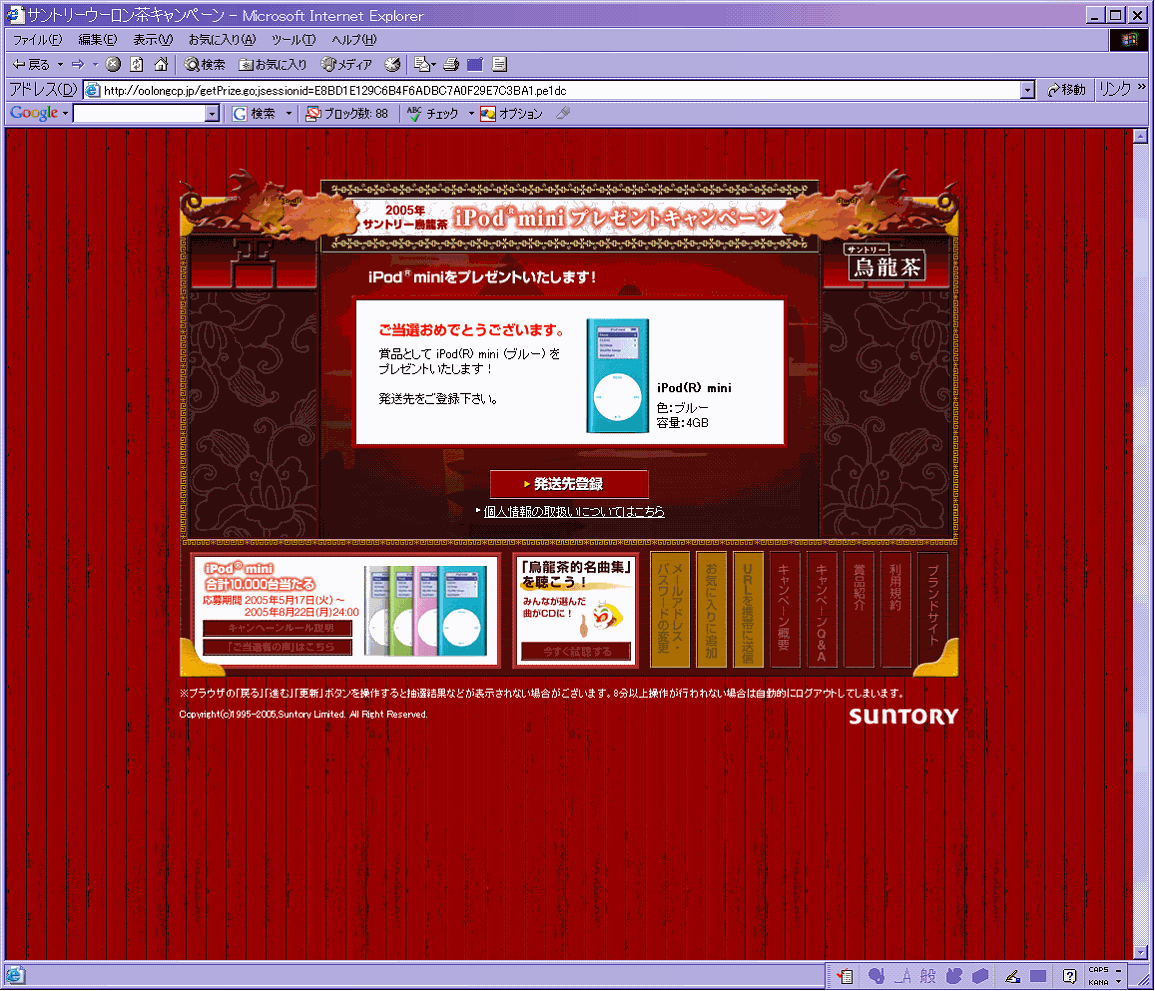The image size is (1155, 991).
Task: Click the キャンペーンルール説明 button
Action: click(277, 628)
